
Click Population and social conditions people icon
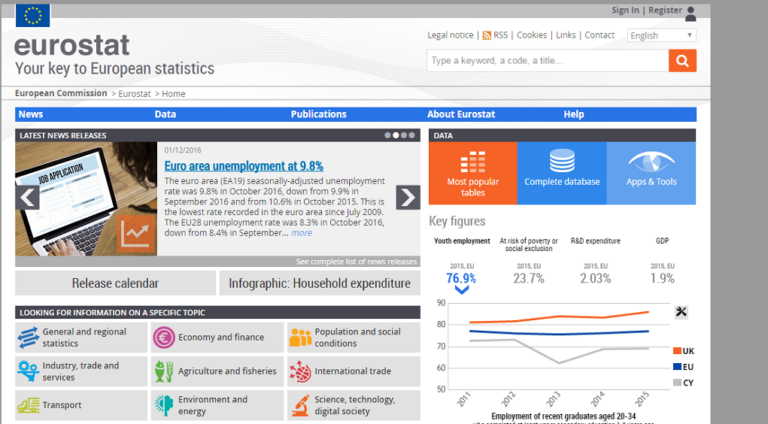[300, 337]
